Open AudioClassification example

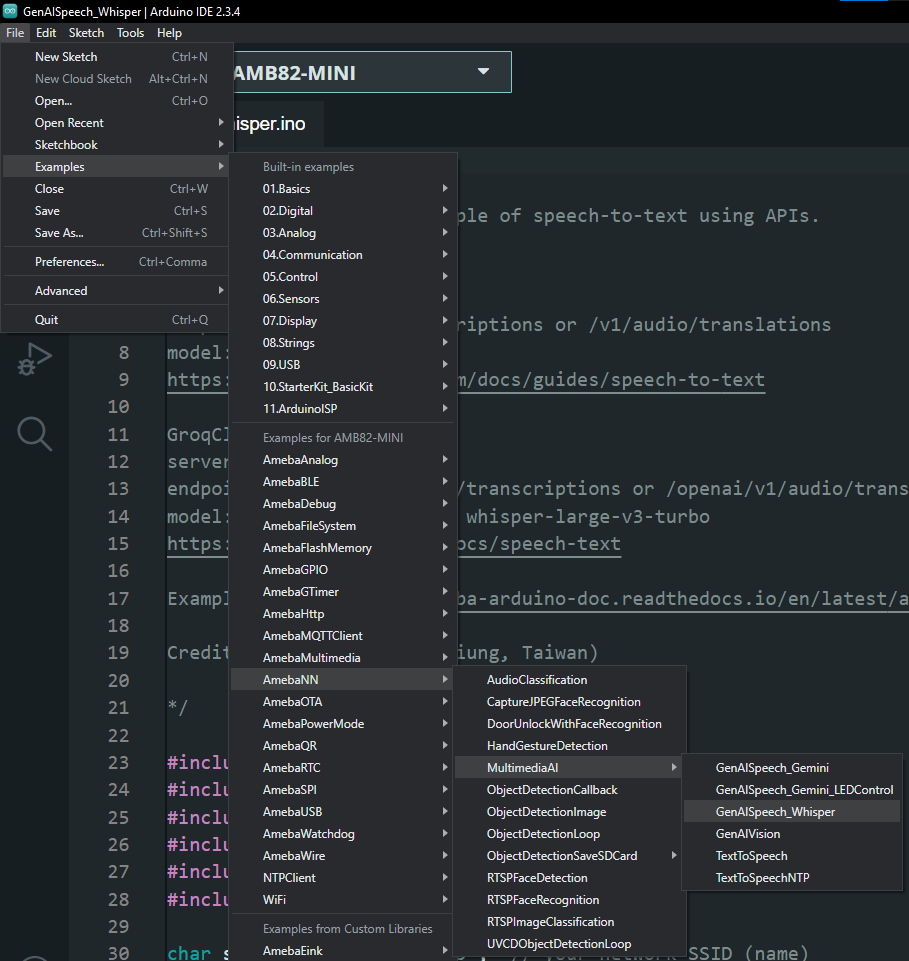tap(569, 680)
